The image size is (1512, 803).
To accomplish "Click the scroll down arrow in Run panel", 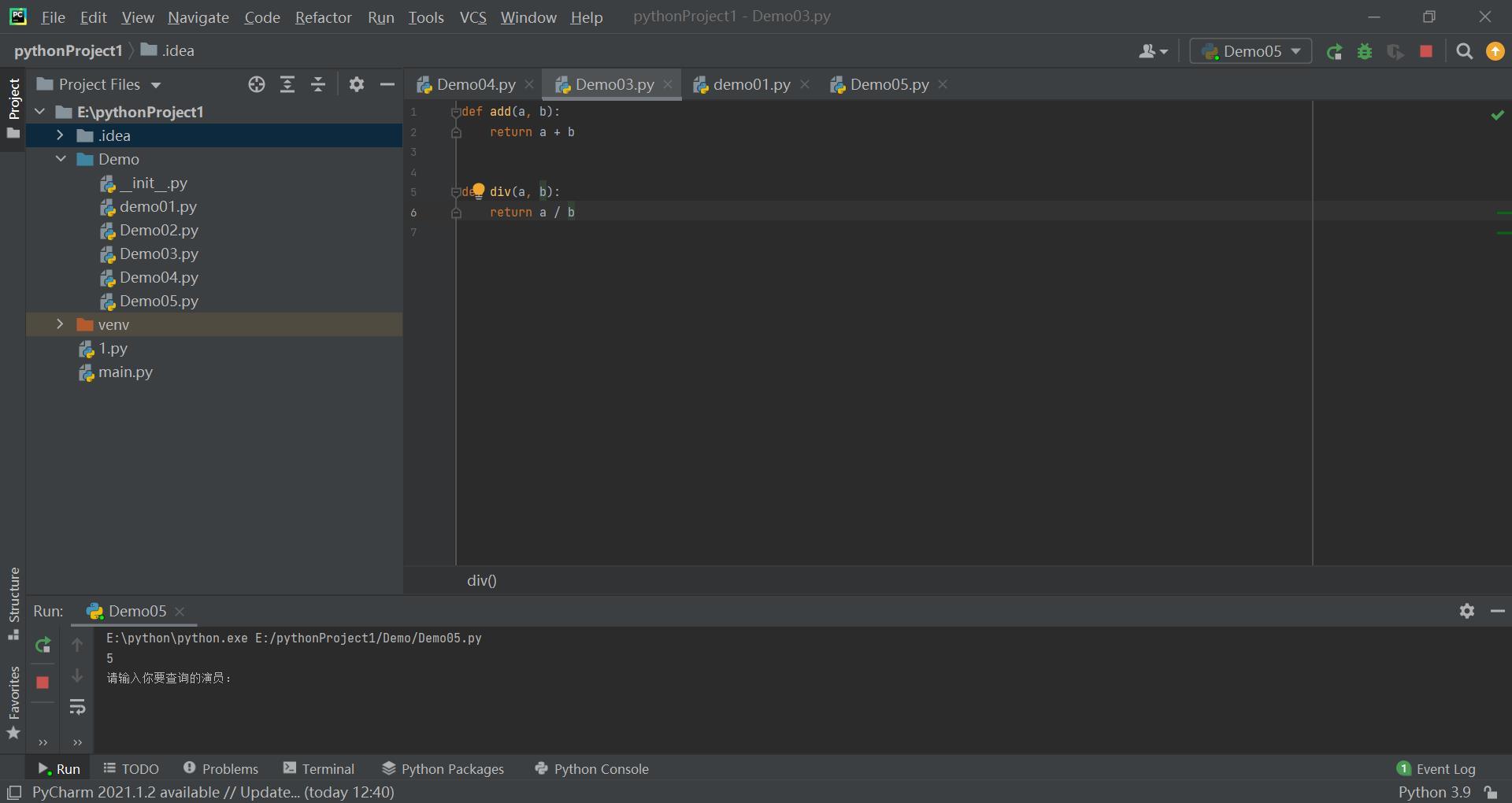I will (77, 675).
